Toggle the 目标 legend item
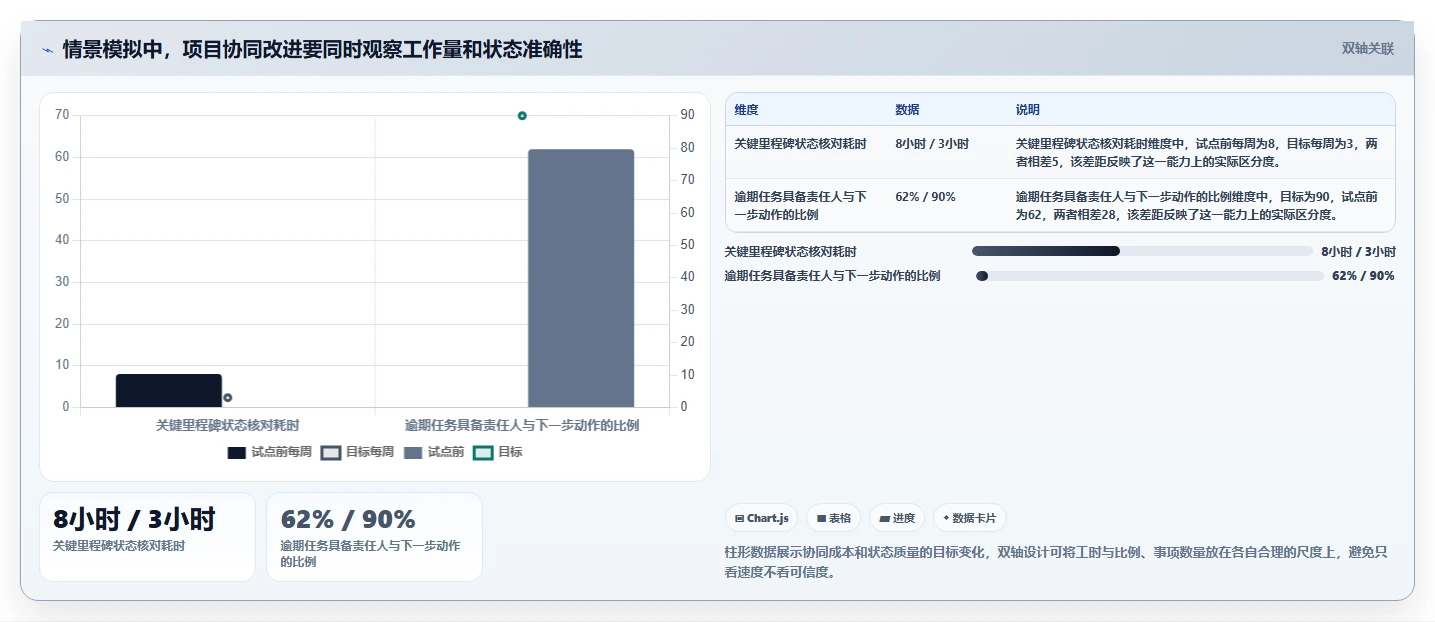This screenshot has width=1435, height=622. pos(498,452)
